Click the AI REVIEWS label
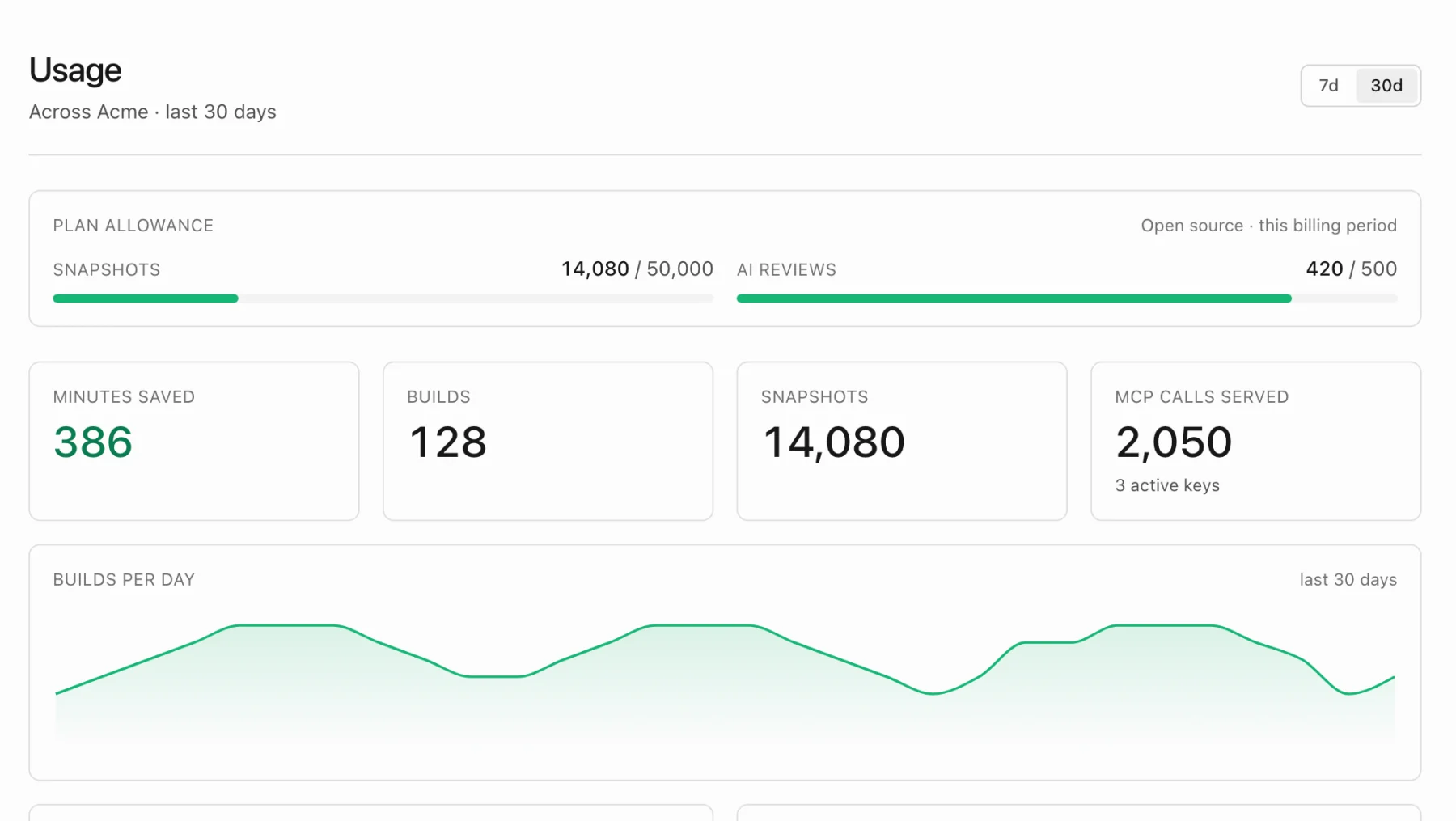Viewport: 1456px width, 821px height. coord(786,270)
